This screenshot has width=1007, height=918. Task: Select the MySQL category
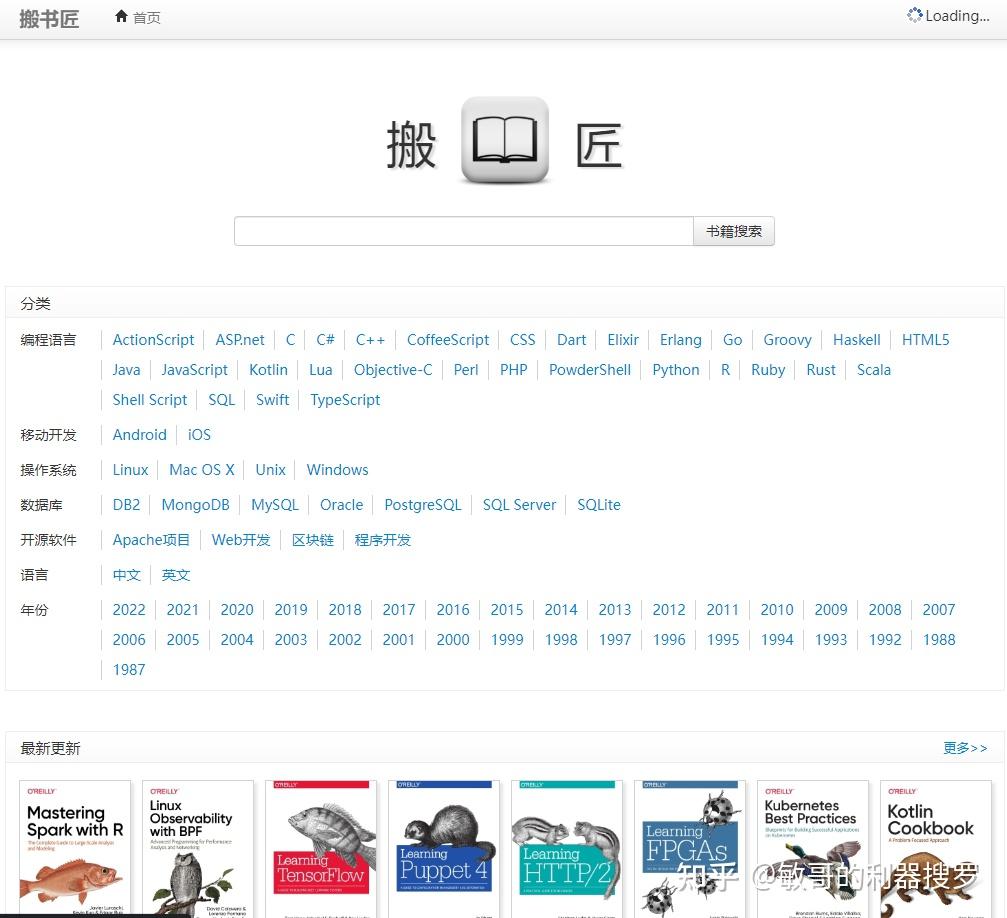[275, 505]
